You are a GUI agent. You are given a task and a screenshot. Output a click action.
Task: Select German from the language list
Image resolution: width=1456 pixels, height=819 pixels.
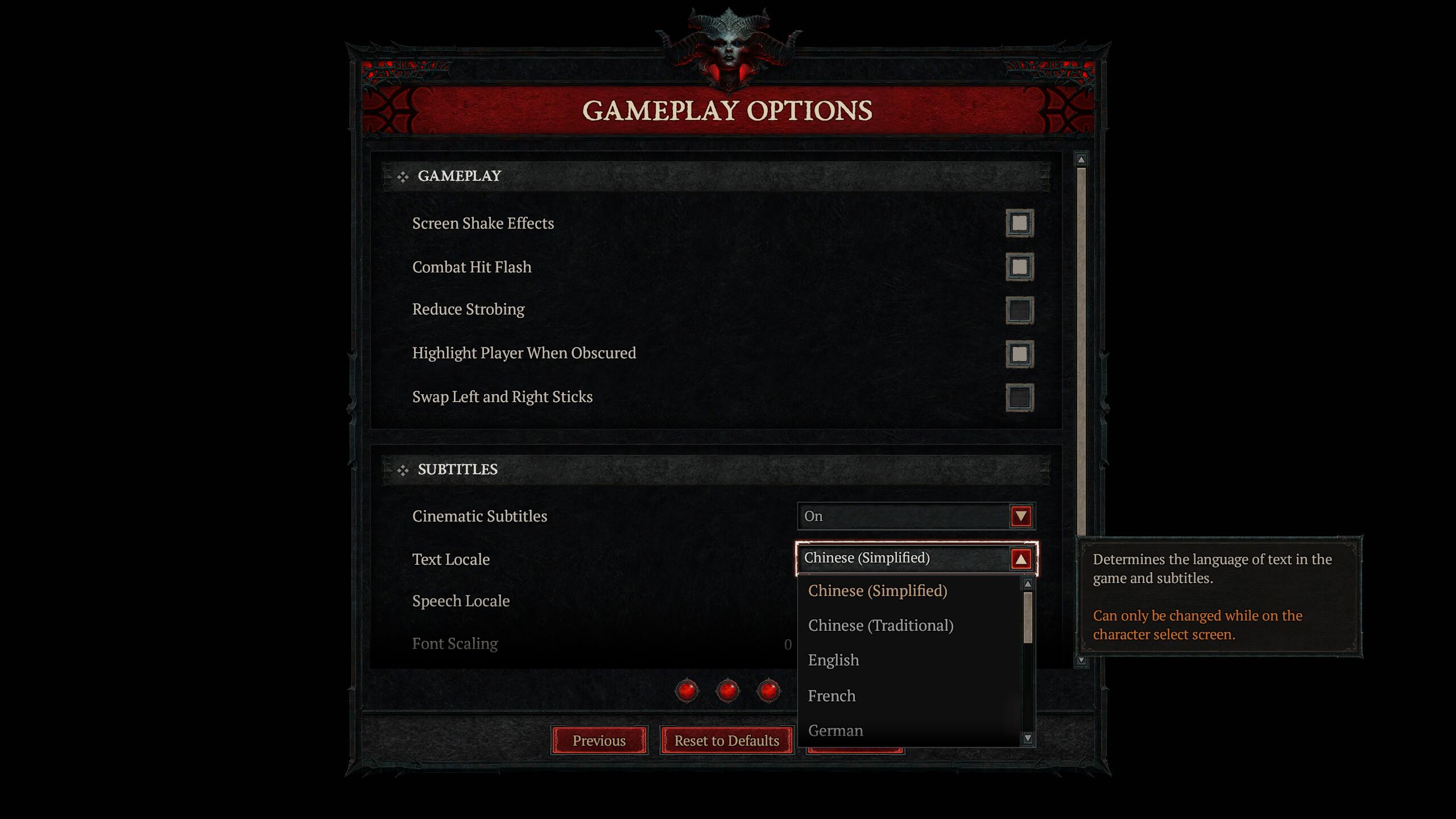[835, 730]
